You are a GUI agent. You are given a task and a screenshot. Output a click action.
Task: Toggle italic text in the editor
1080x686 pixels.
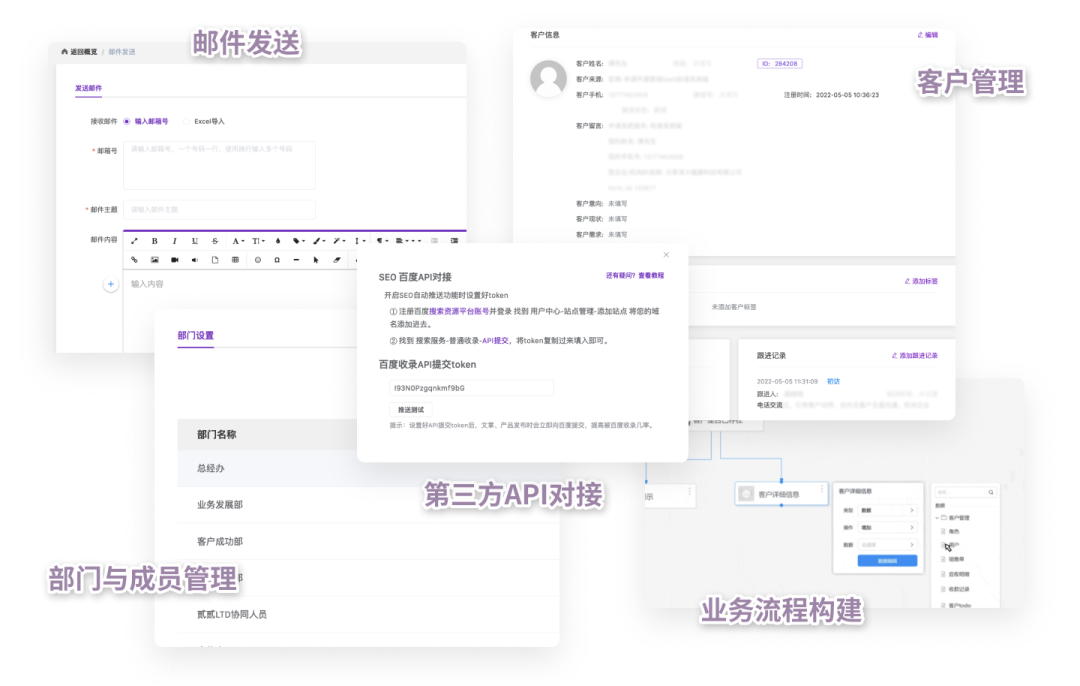point(174,241)
